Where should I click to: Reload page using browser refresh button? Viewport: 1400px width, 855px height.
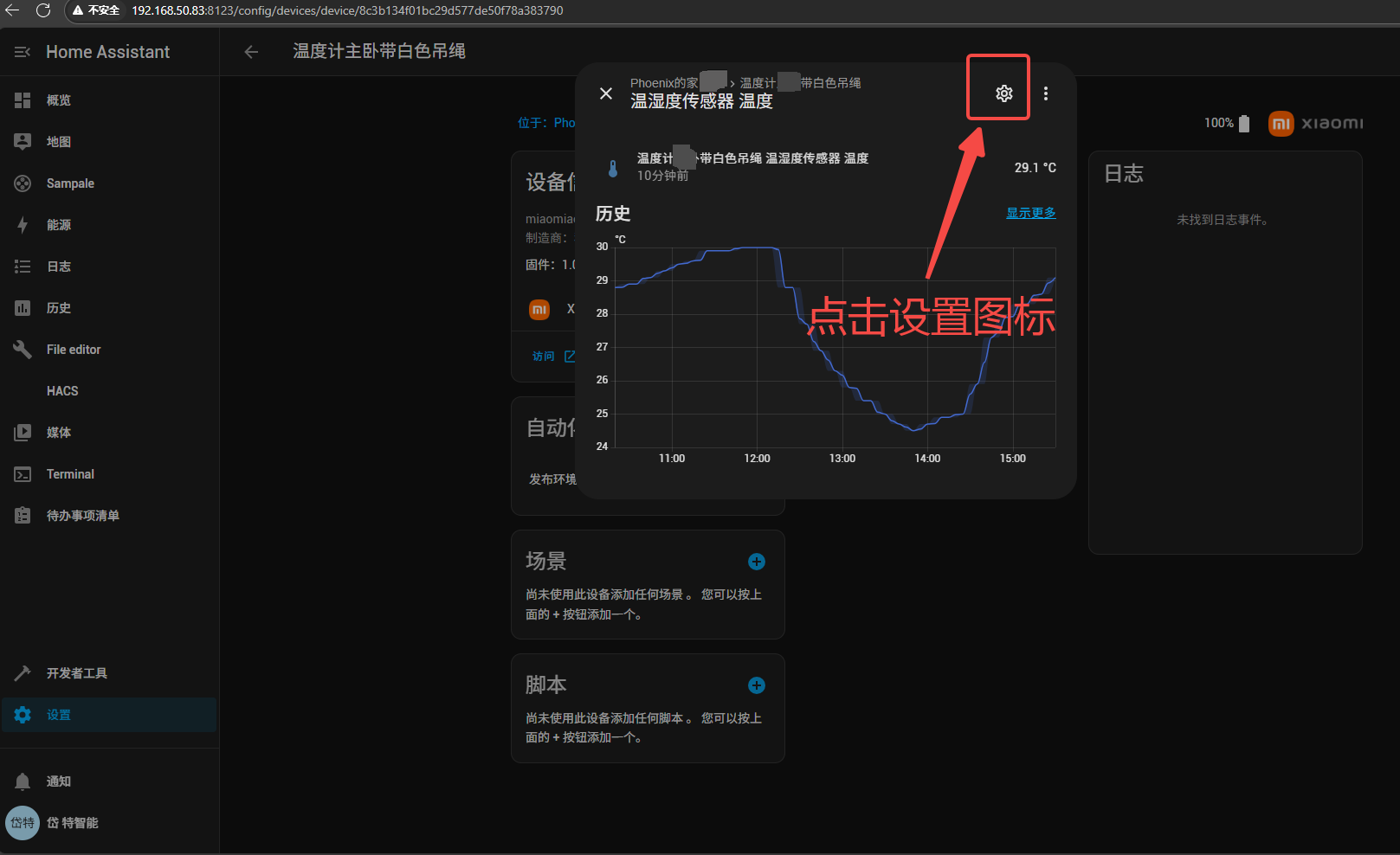[x=43, y=10]
